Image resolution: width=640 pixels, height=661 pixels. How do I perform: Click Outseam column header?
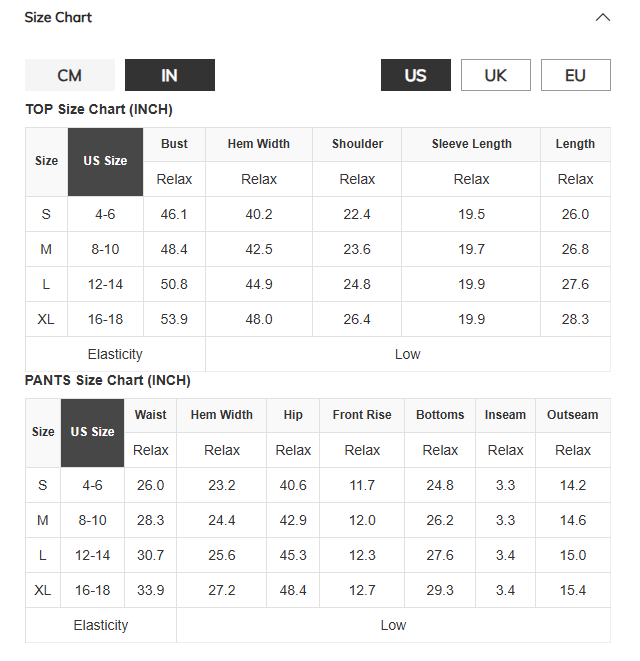point(573,415)
